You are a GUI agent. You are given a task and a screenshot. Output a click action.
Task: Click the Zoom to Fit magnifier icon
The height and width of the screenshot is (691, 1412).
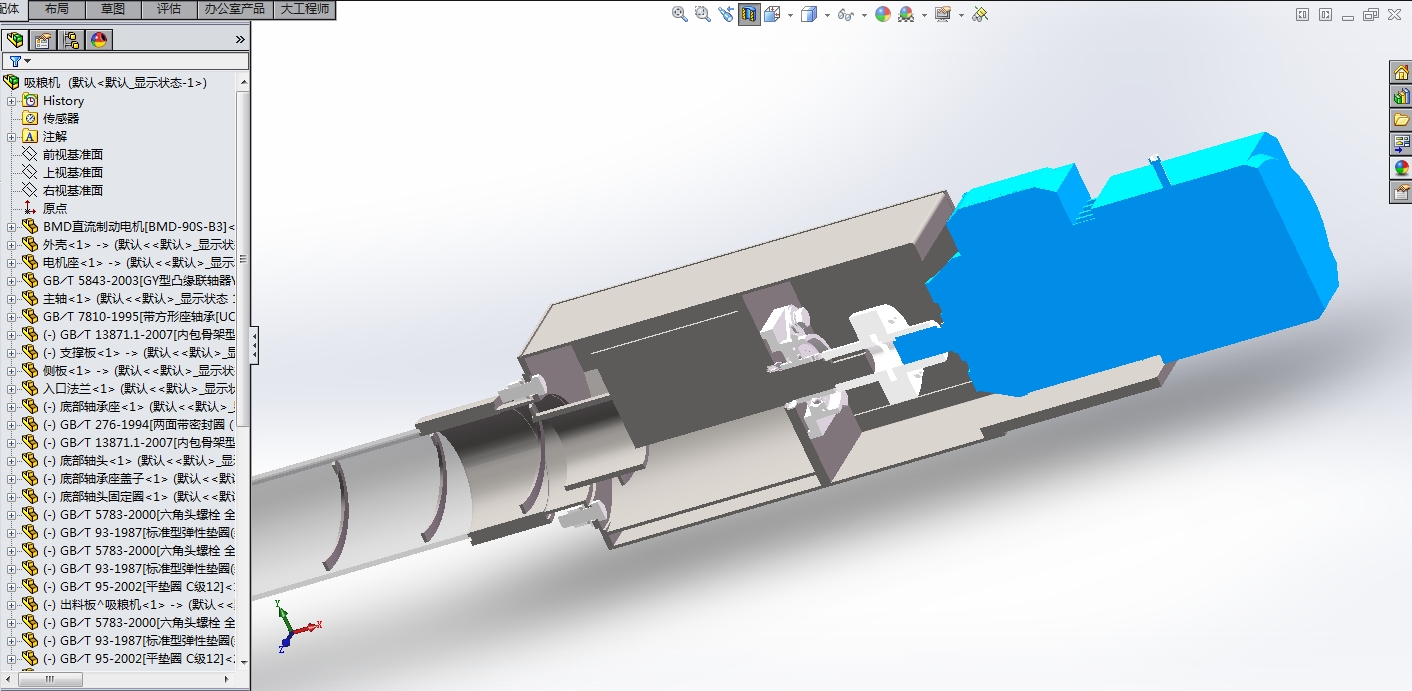click(x=680, y=14)
